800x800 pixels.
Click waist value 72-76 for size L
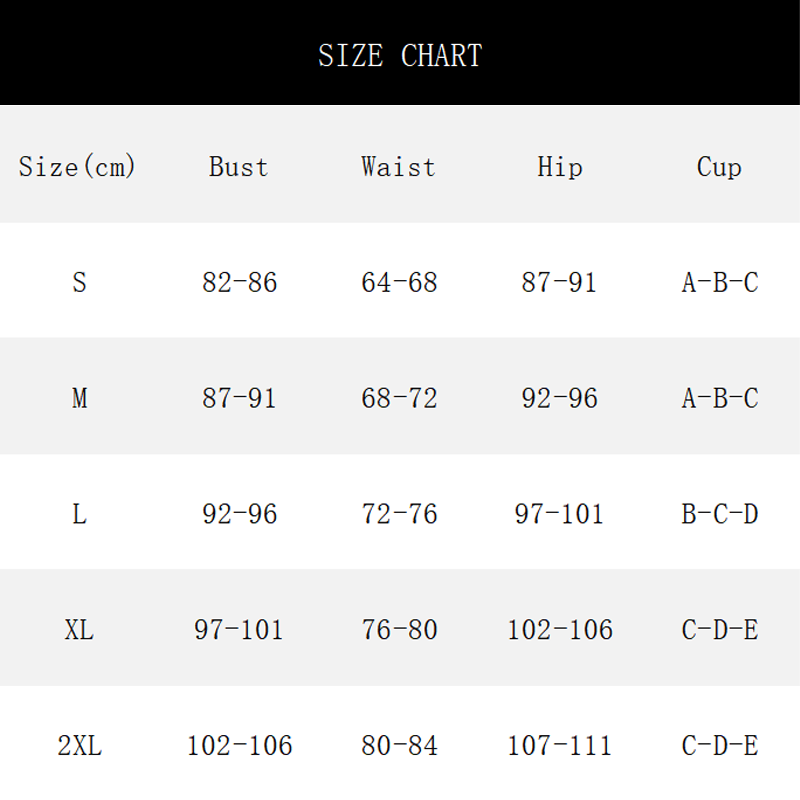(x=399, y=514)
